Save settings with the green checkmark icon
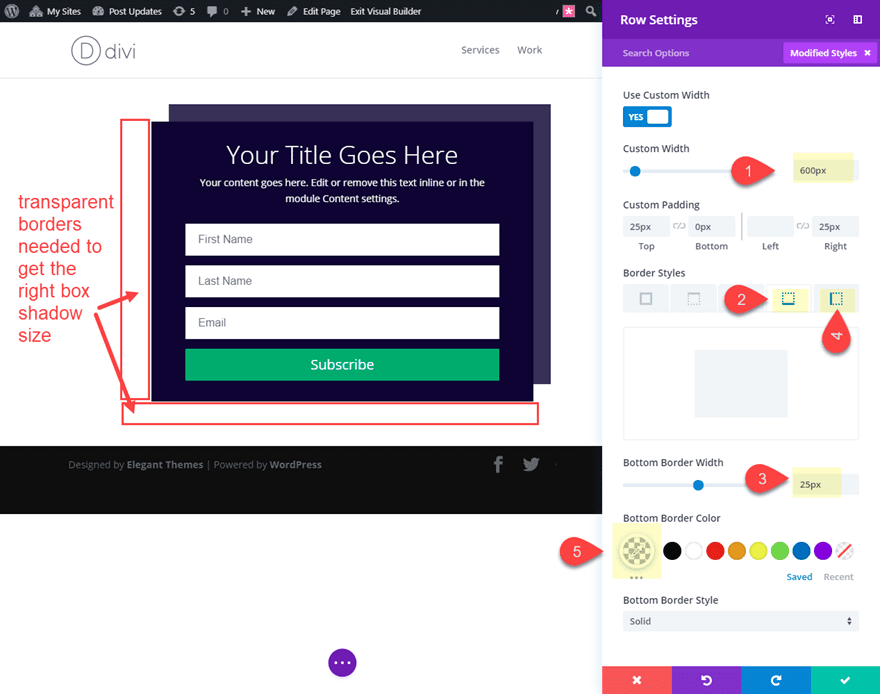880x694 pixels. point(846,679)
